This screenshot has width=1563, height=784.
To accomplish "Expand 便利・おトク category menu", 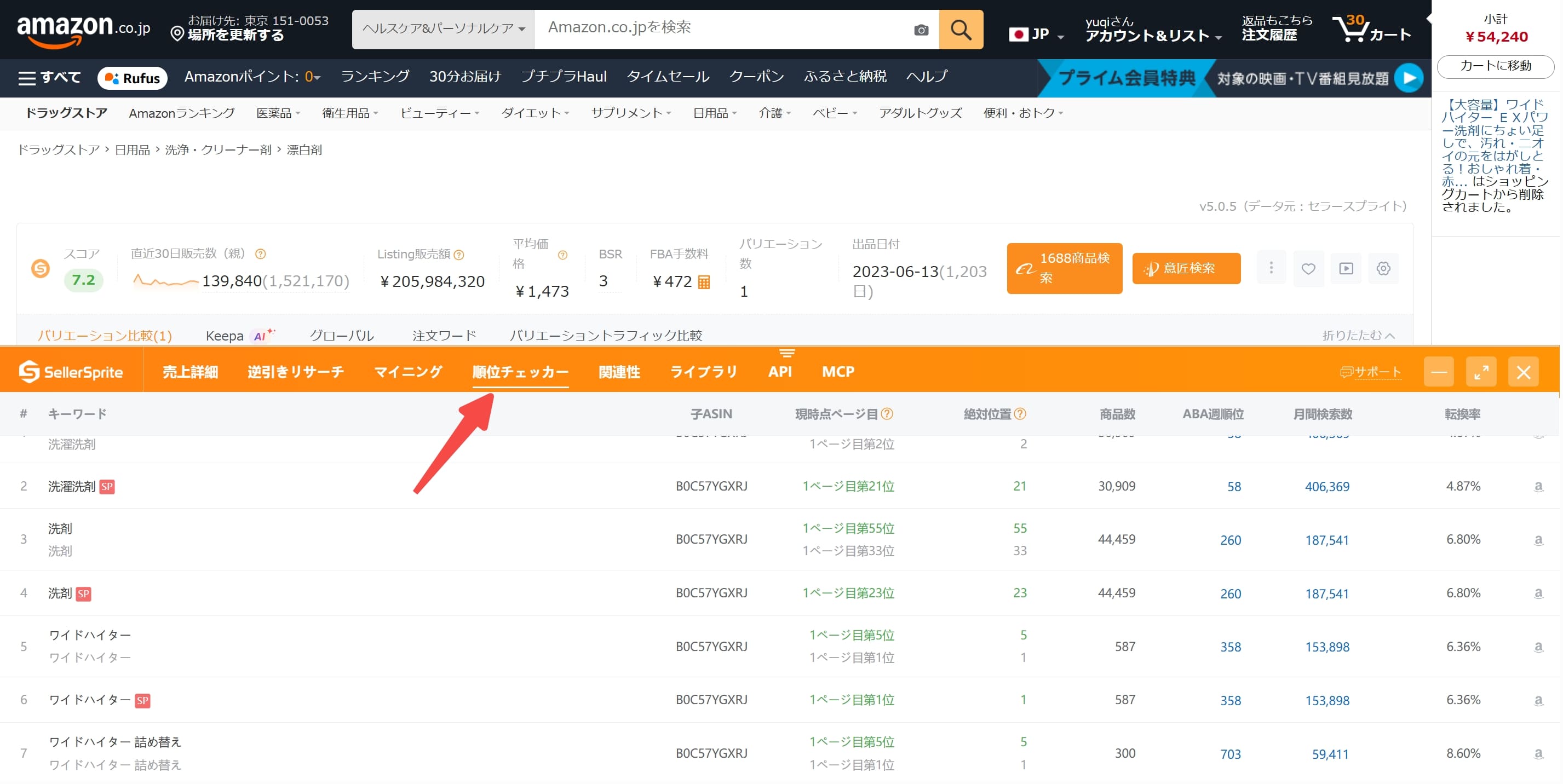I will [1024, 113].
